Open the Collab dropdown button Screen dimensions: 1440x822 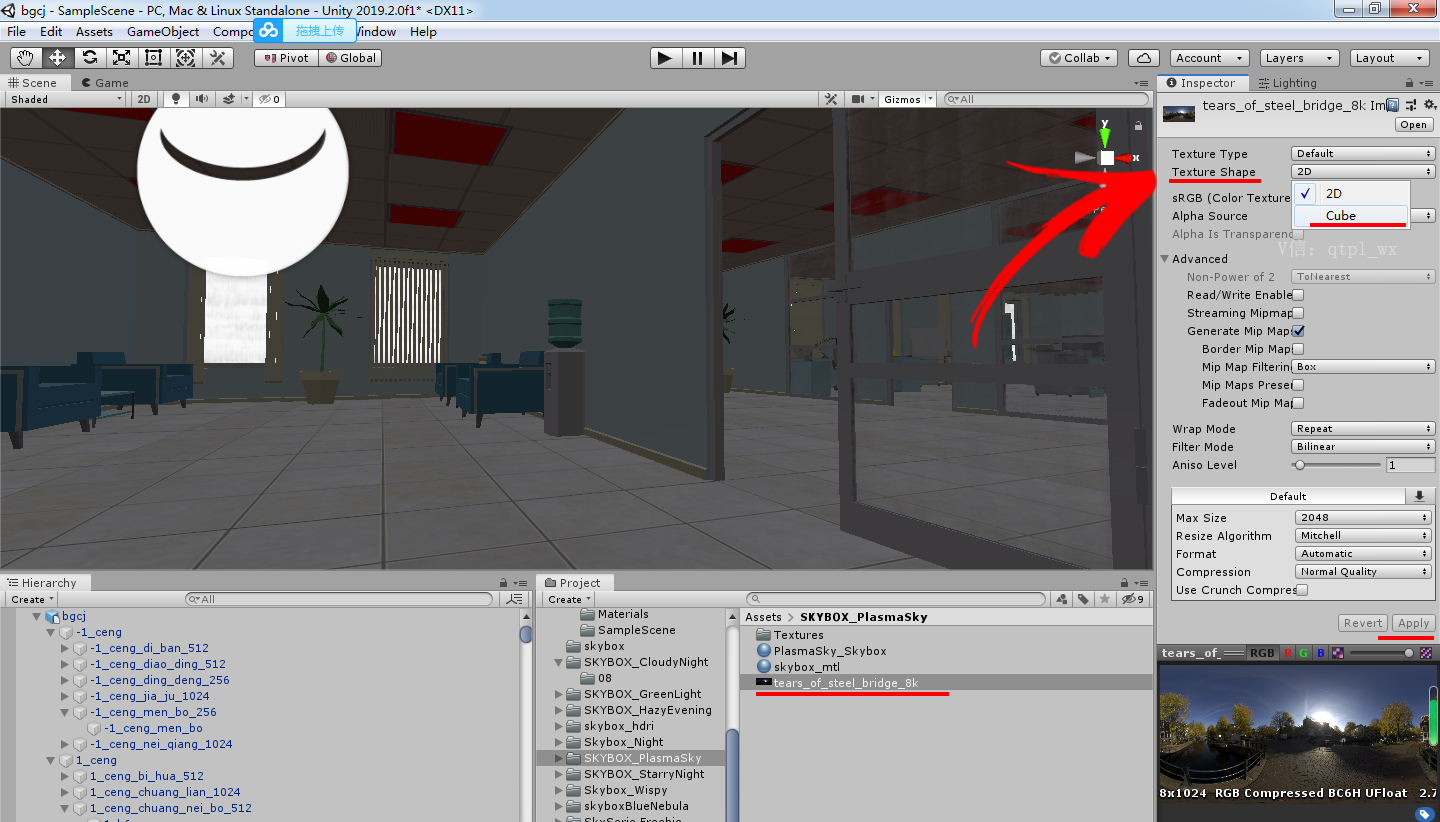pos(1080,58)
